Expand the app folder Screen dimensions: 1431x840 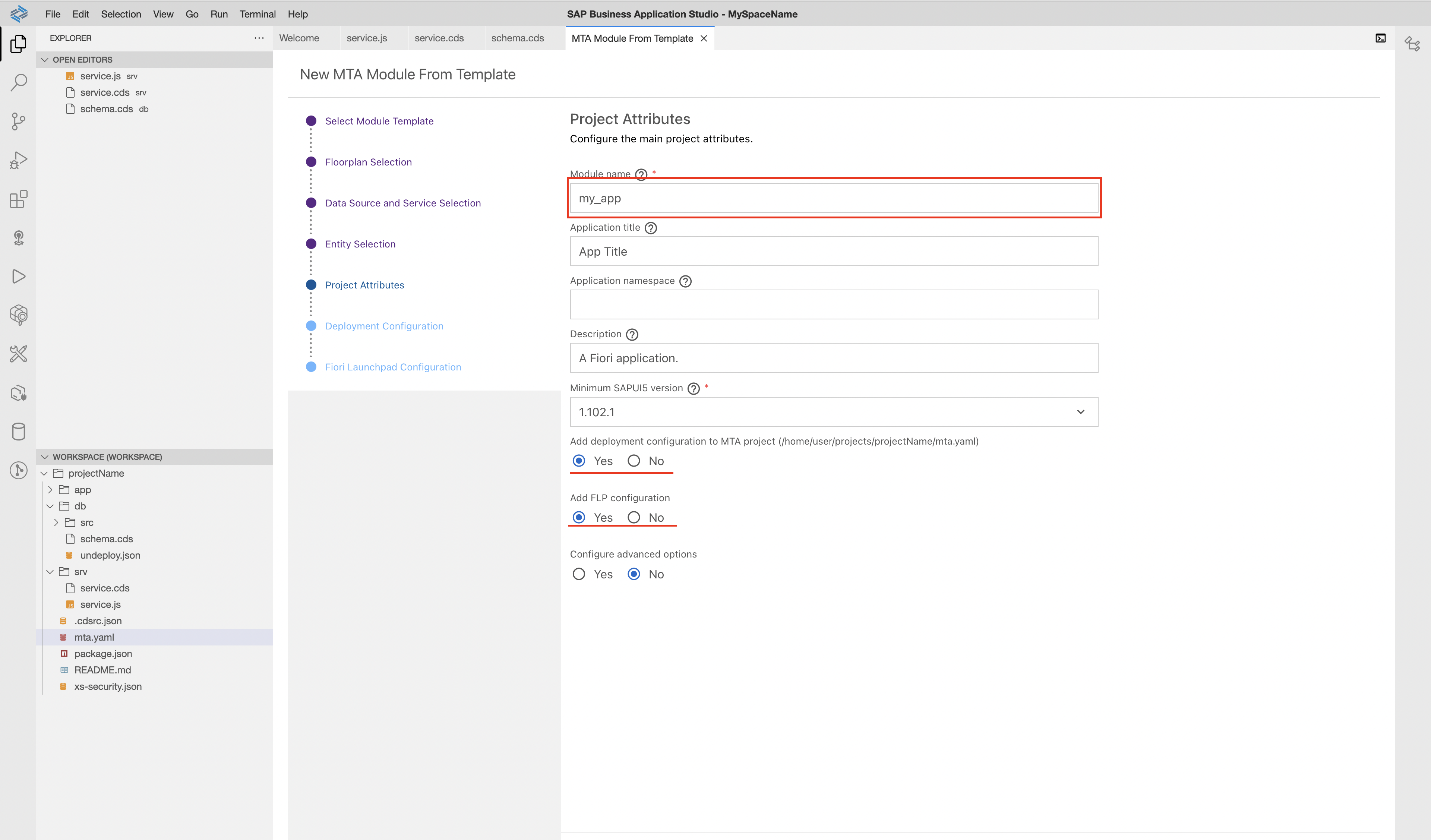click(x=50, y=490)
